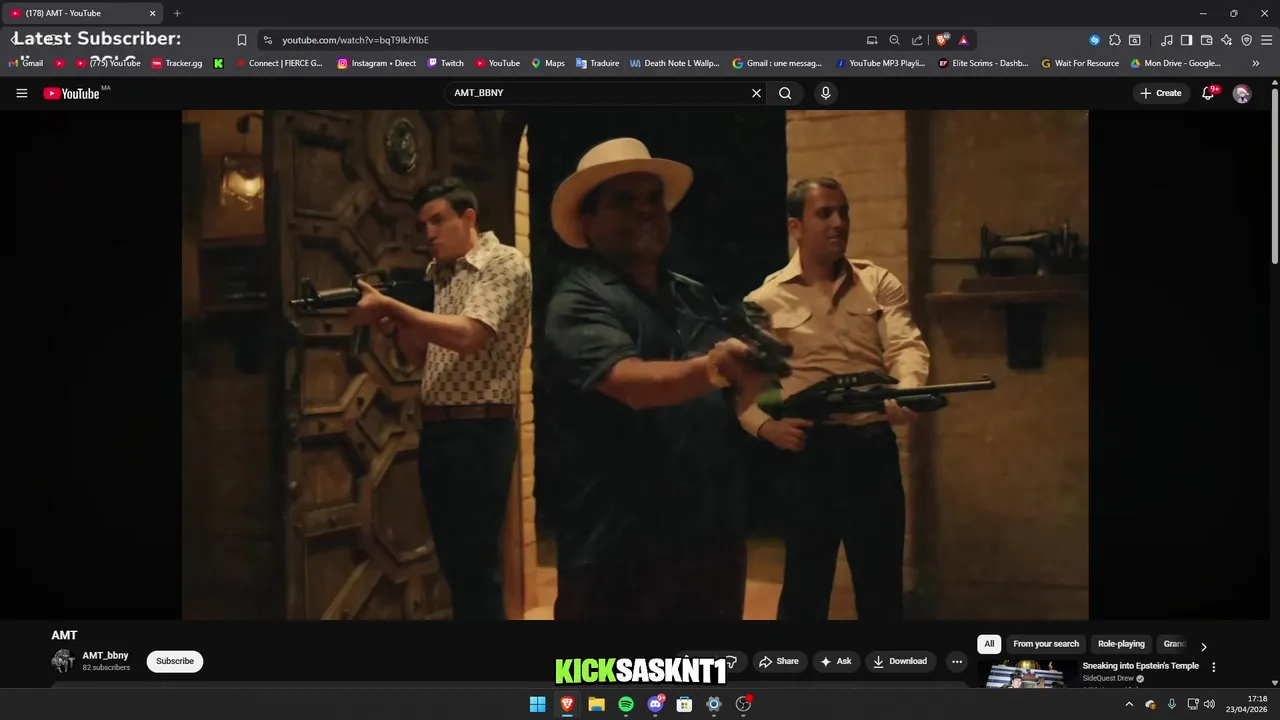
Task: Subscribe to the AMT_bbny channel
Action: 175,661
